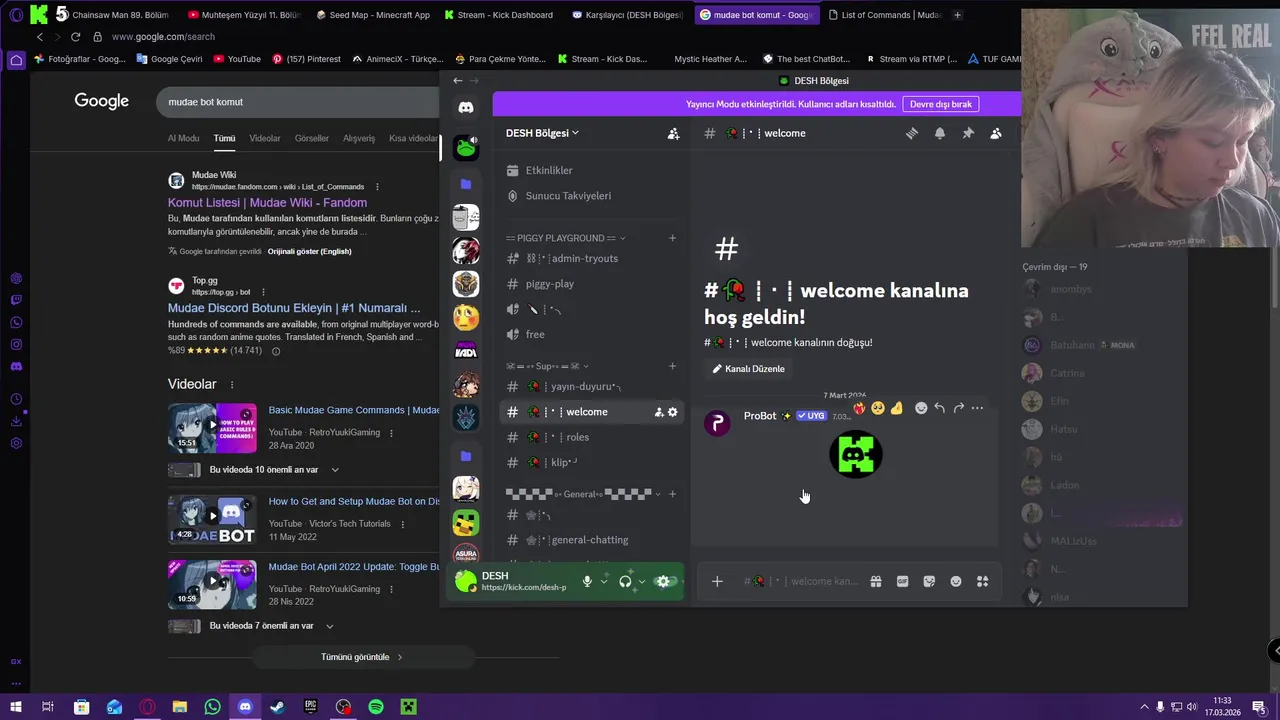The height and width of the screenshot is (720, 1280).
Task: Open welcome channel settings gear icon
Action: 673,412
